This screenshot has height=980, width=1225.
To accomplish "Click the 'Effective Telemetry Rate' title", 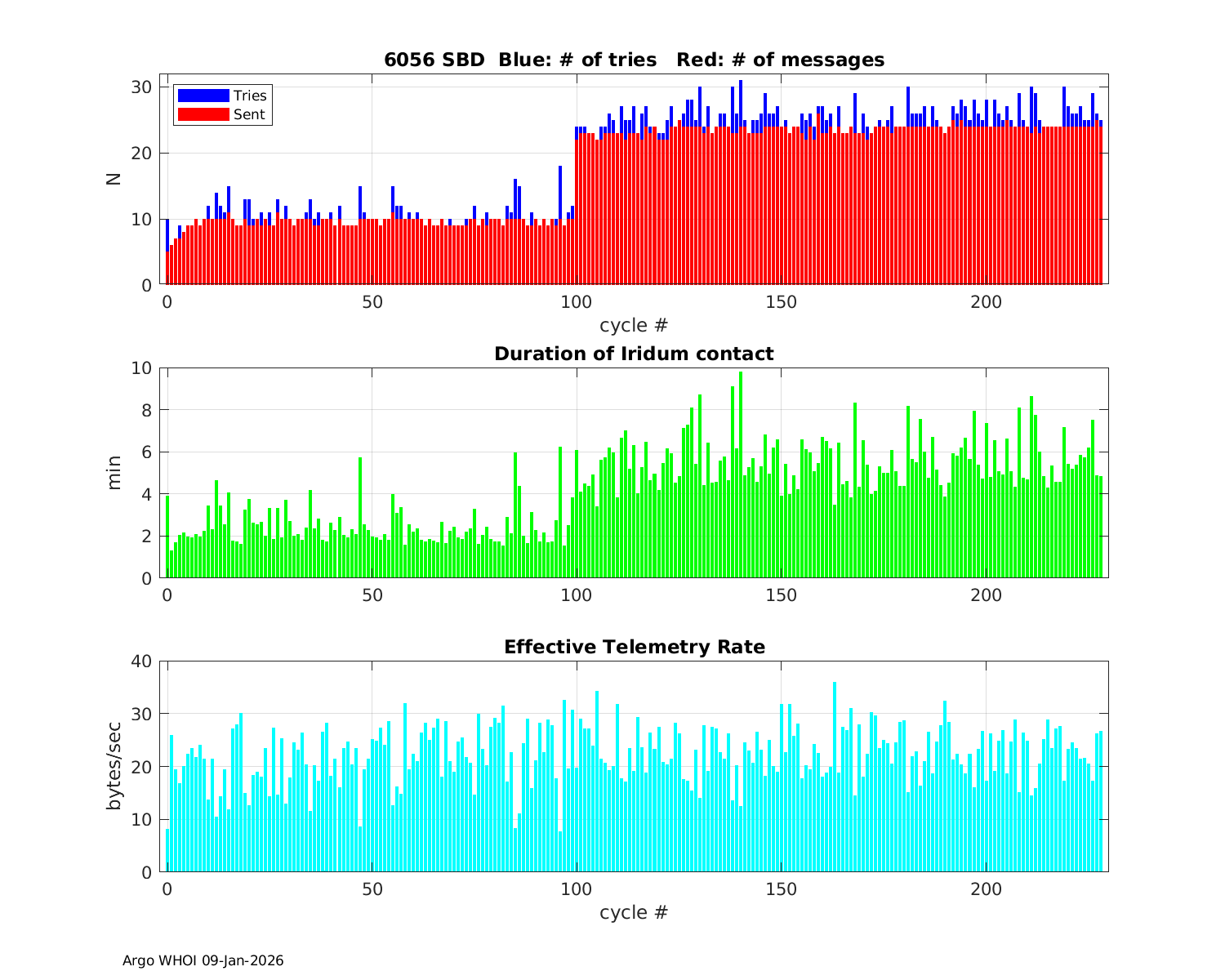I will coord(634,647).
